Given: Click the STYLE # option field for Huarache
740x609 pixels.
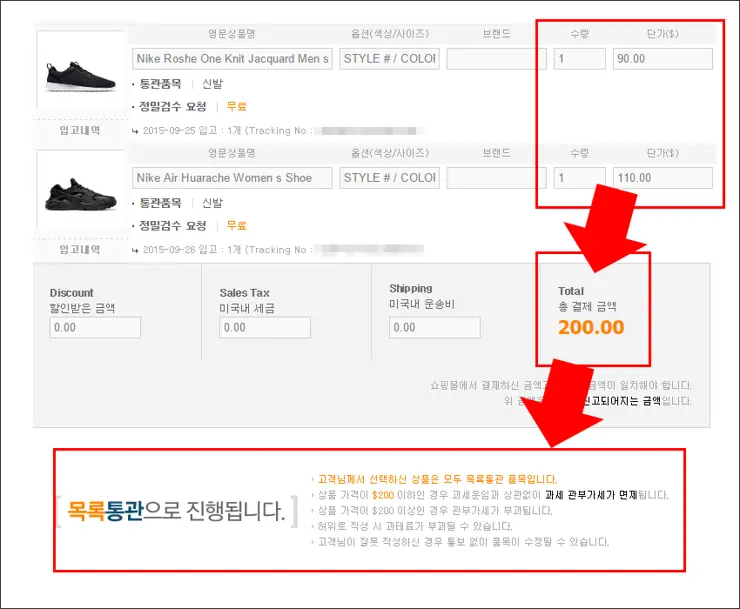Looking at the screenshot, I should (390, 178).
